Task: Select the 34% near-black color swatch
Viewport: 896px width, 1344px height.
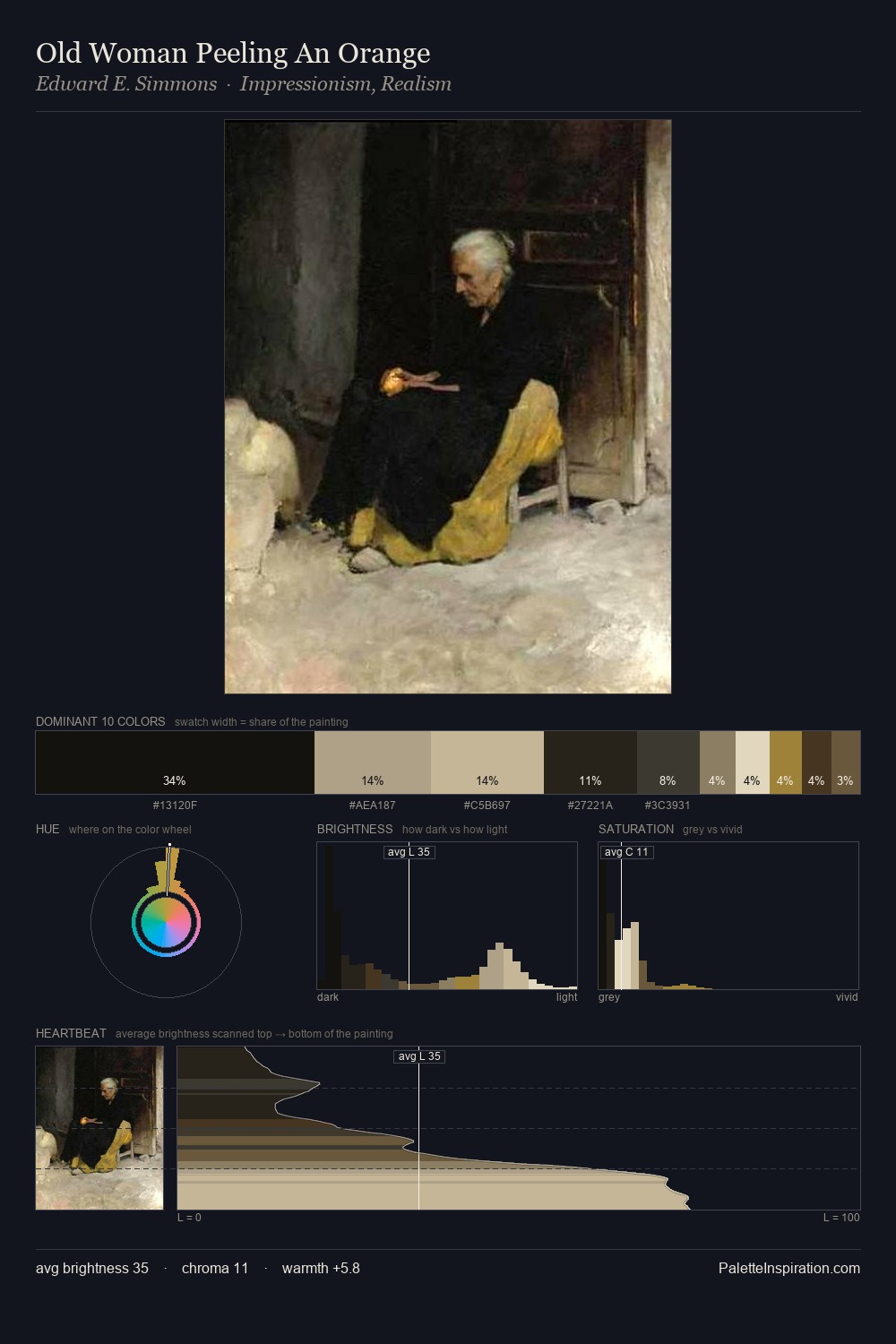Action: [x=175, y=762]
